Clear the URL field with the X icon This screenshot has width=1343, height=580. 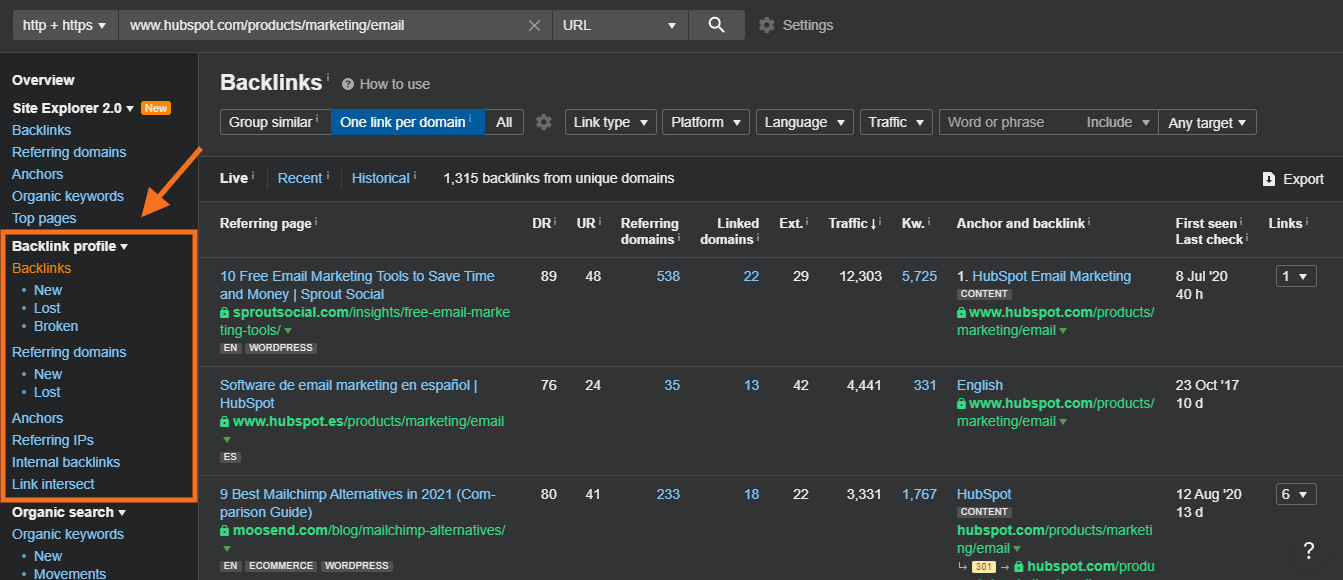click(x=534, y=24)
